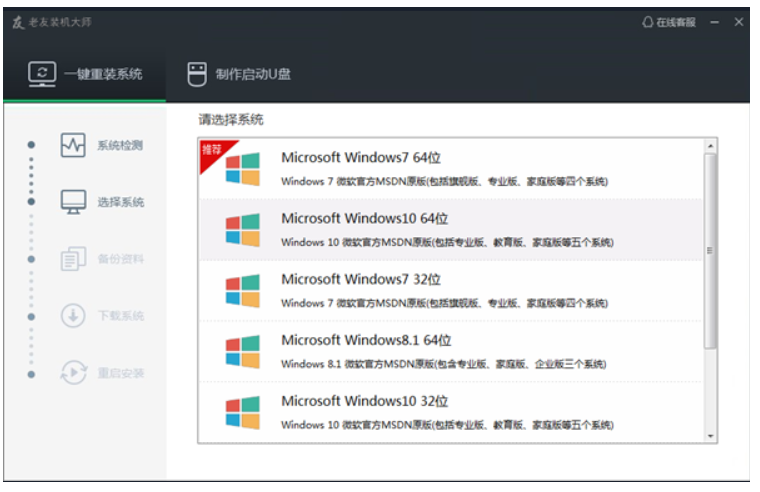Minimize the 老友装机大师 window
Screen dimensions: 760x492
[x=715, y=22]
